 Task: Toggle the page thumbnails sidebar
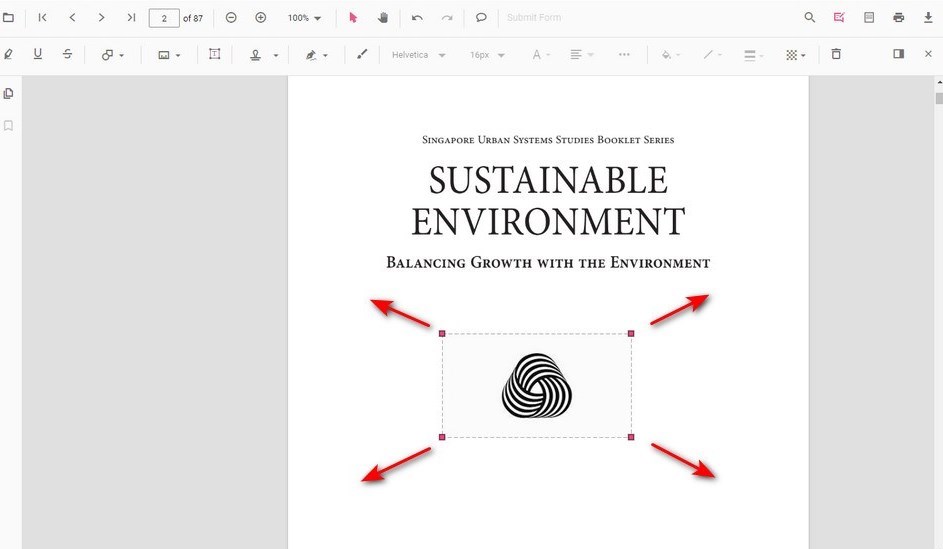[x=9, y=94]
